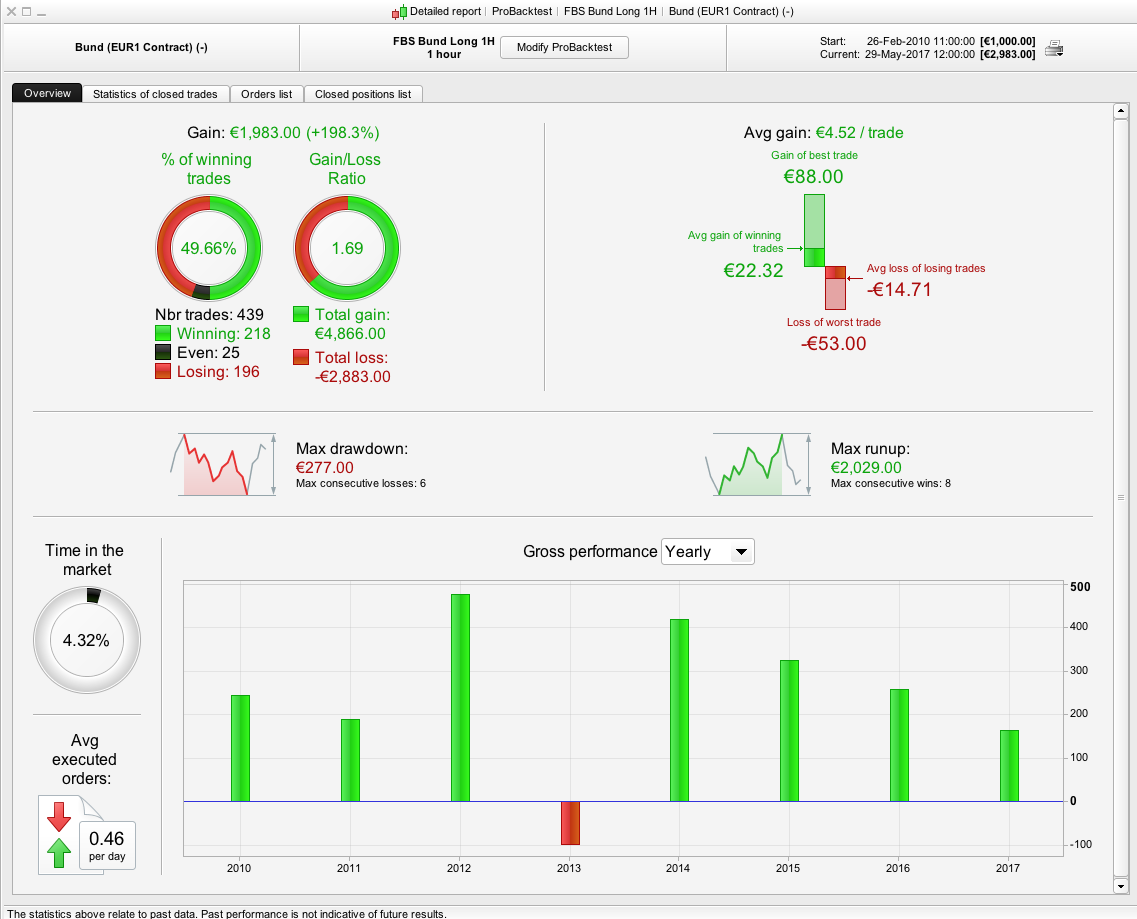Click the -€2,883.00 total loss value
This screenshot has height=919, width=1137.
[x=352, y=376]
